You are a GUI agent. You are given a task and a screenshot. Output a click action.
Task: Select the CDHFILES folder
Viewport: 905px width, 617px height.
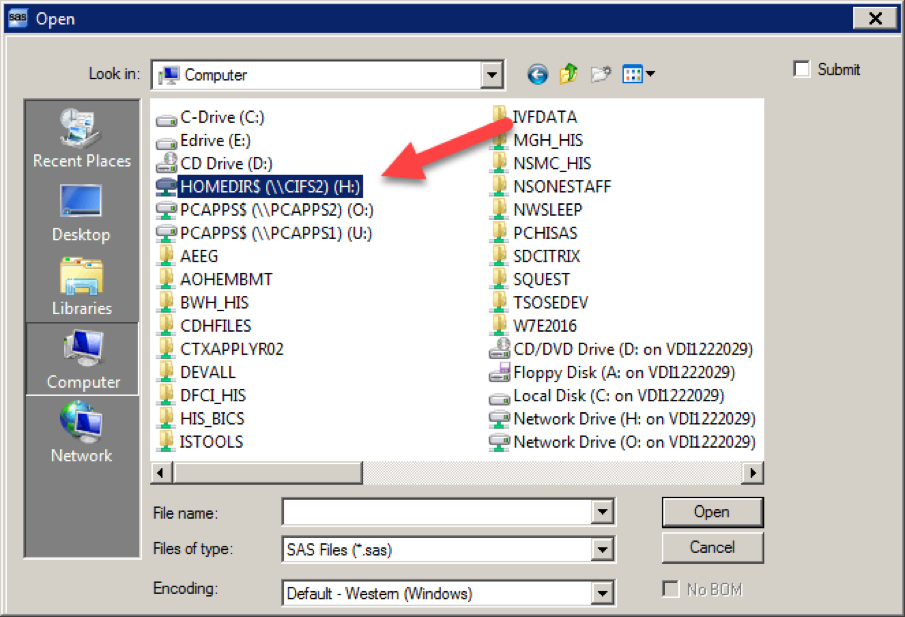(205, 326)
